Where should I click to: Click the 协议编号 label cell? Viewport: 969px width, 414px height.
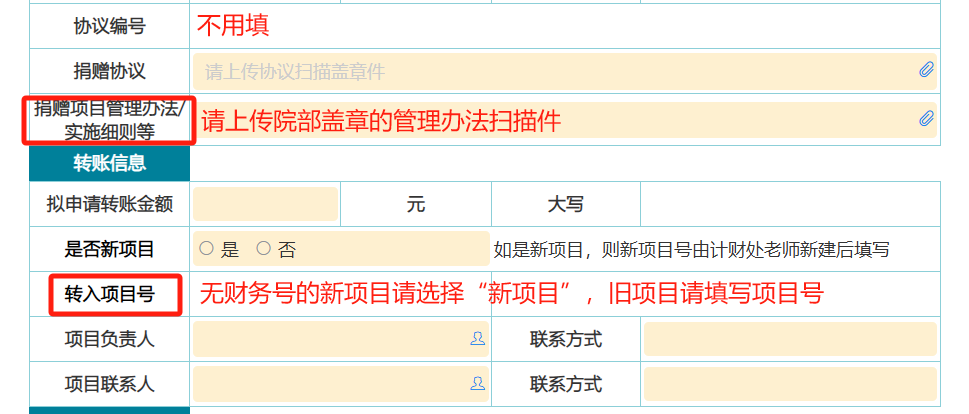point(109,26)
